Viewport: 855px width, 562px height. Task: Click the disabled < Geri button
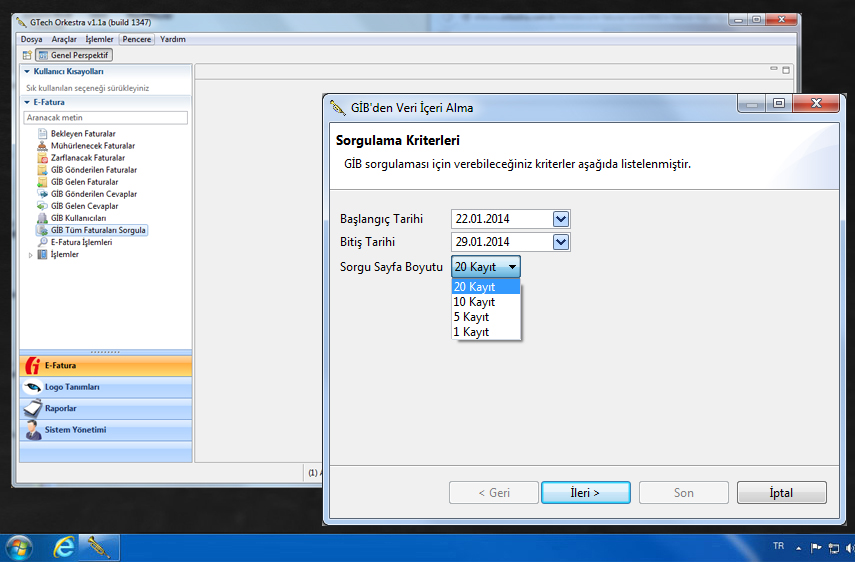[493, 493]
